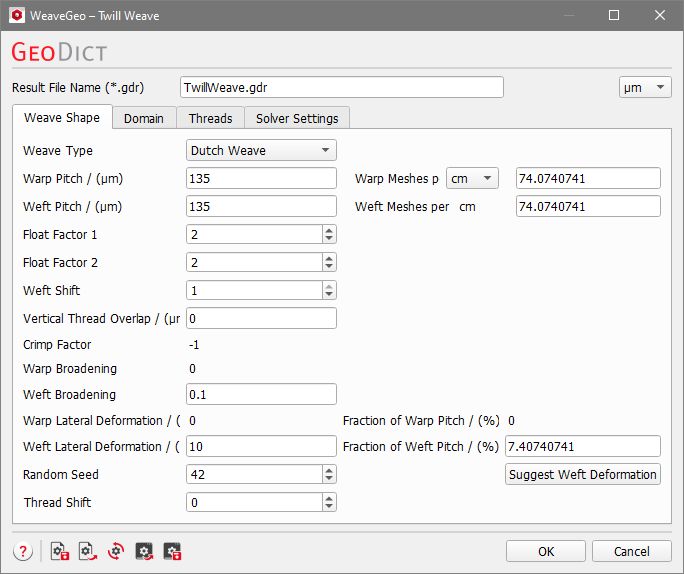Screen dimensions: 684x574
Task: Switch to the Domain tab
Action: pos(144,118)
